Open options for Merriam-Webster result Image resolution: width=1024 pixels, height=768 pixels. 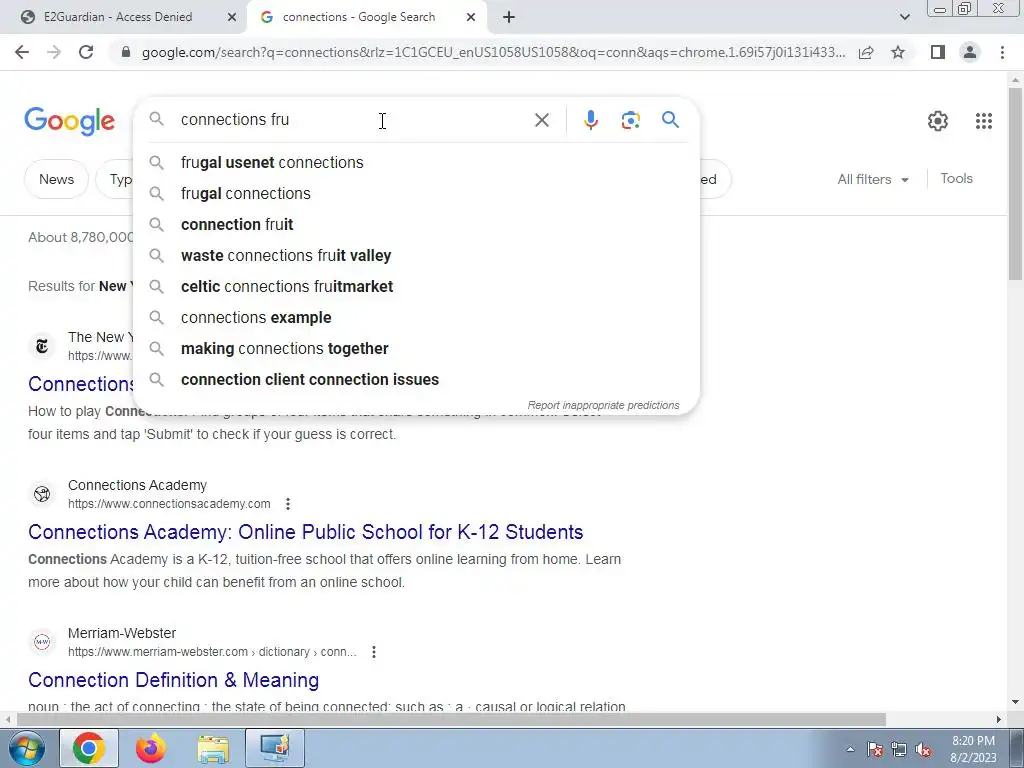(374, 652)
